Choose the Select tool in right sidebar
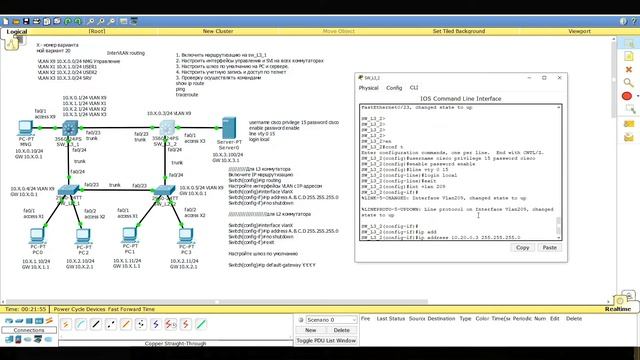Viewport: 640px width, 360px height. pos(629,43)
